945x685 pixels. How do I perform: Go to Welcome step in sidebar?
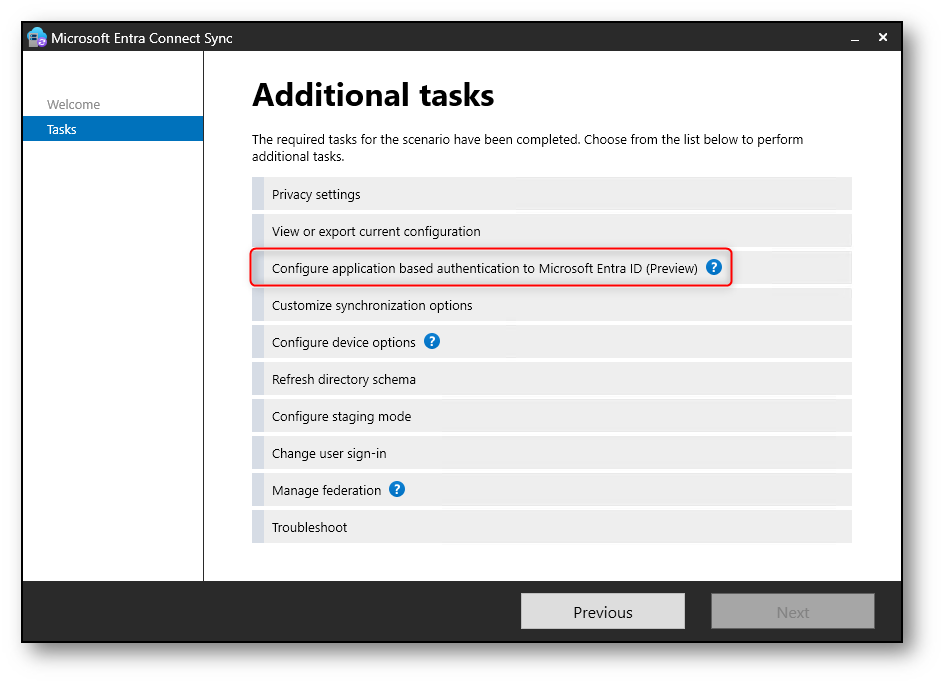coord(74,104)
